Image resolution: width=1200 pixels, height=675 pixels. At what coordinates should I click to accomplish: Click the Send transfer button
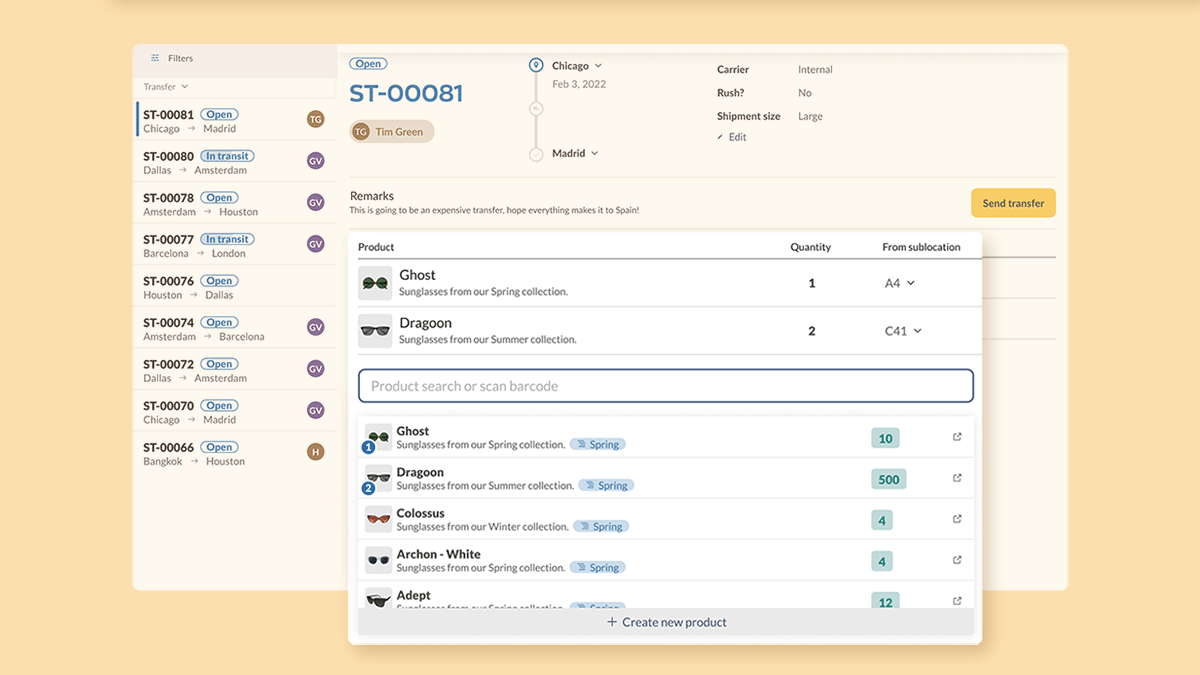1013,202
